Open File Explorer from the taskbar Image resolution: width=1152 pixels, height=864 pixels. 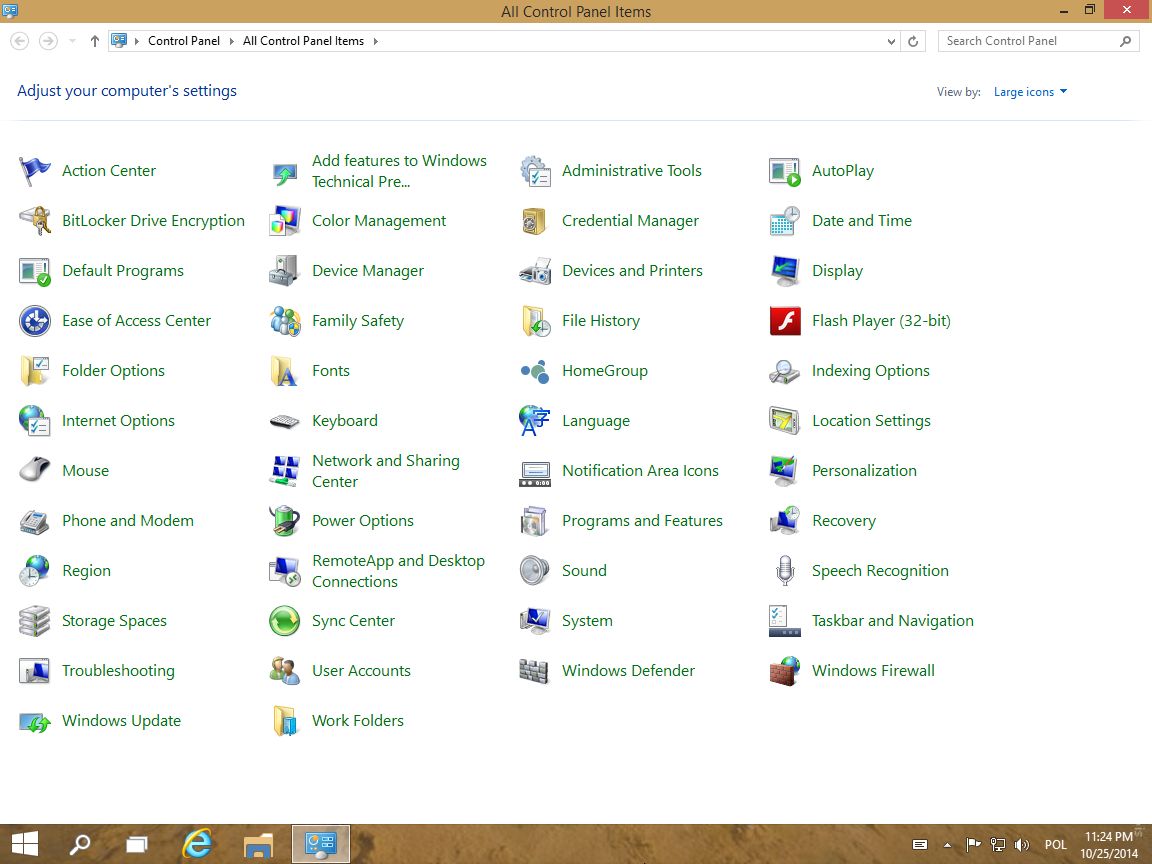(258, 845)
